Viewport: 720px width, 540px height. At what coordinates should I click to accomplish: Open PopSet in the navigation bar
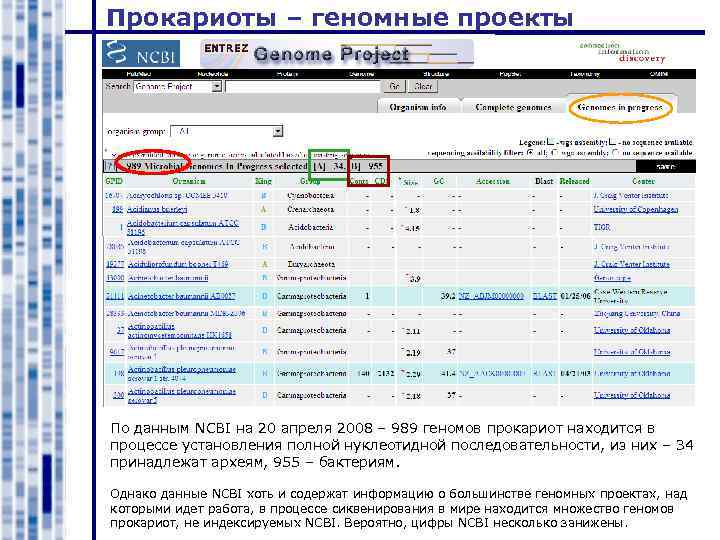510,73
